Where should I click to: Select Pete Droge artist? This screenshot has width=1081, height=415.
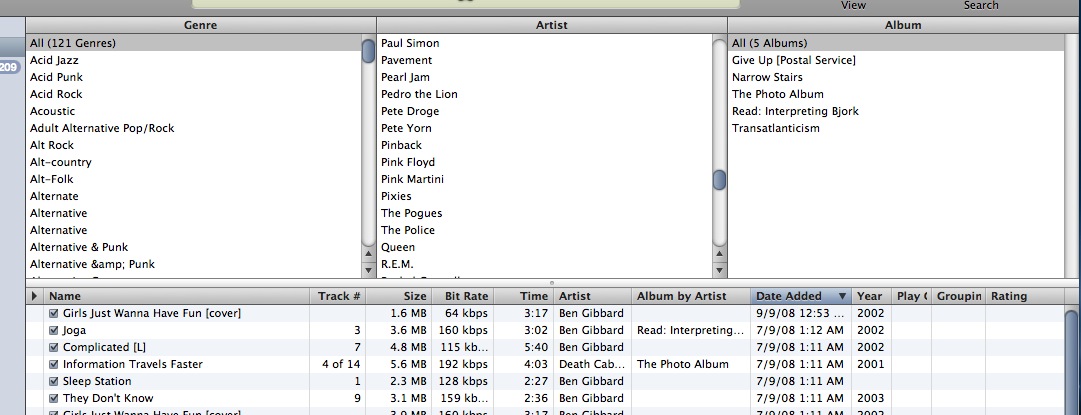click(x=545, y=111)
